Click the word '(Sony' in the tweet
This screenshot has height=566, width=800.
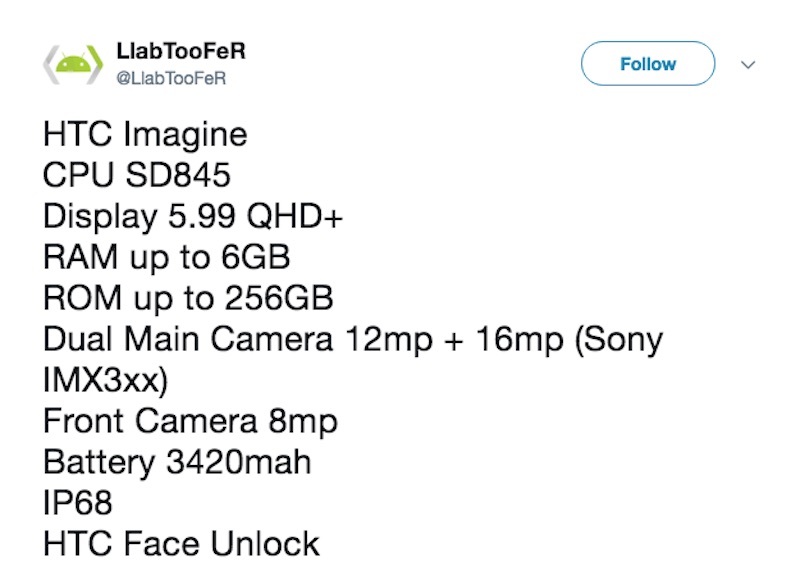(618, 340)
